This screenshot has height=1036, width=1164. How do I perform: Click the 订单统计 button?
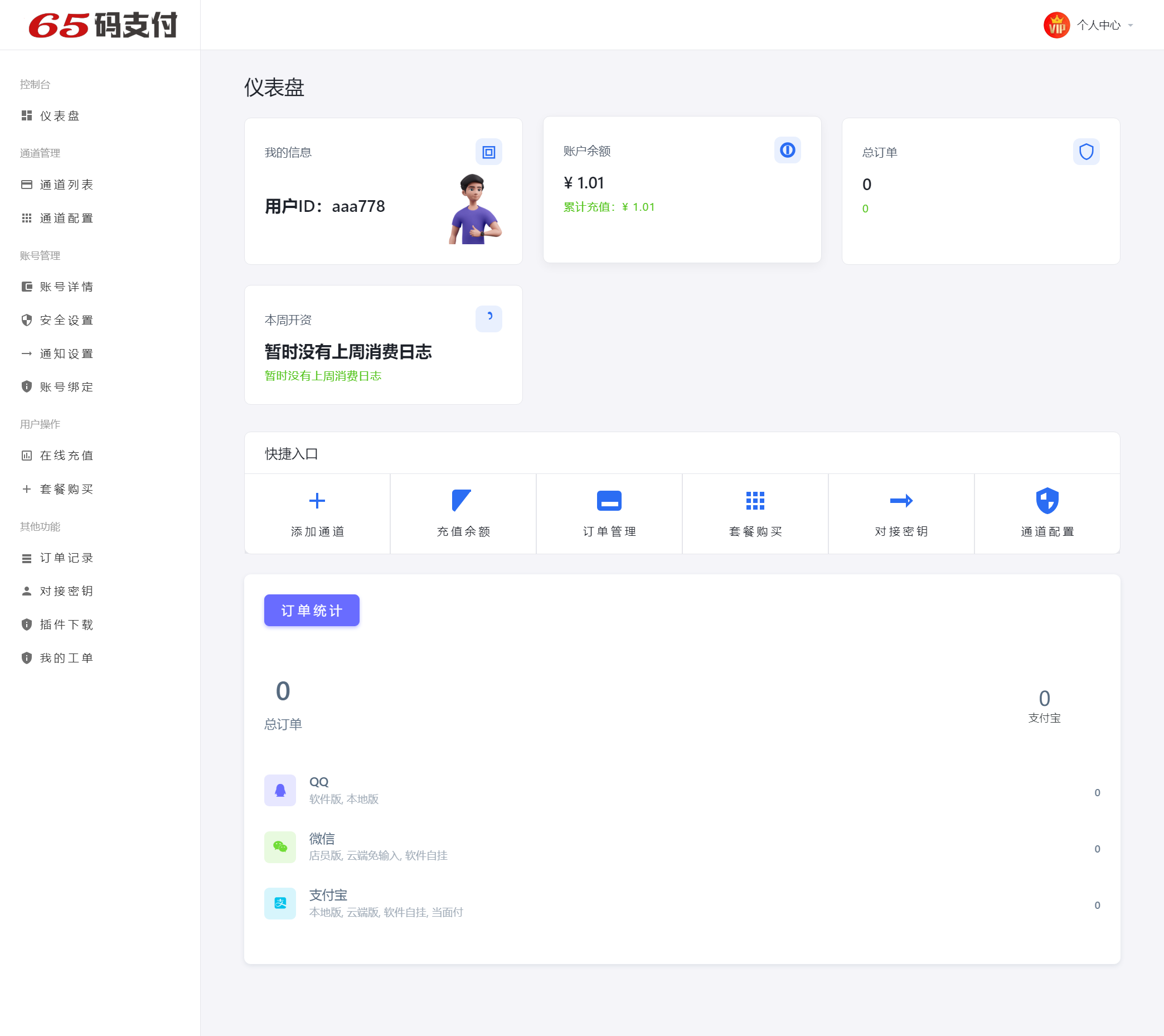coord(312,610)
